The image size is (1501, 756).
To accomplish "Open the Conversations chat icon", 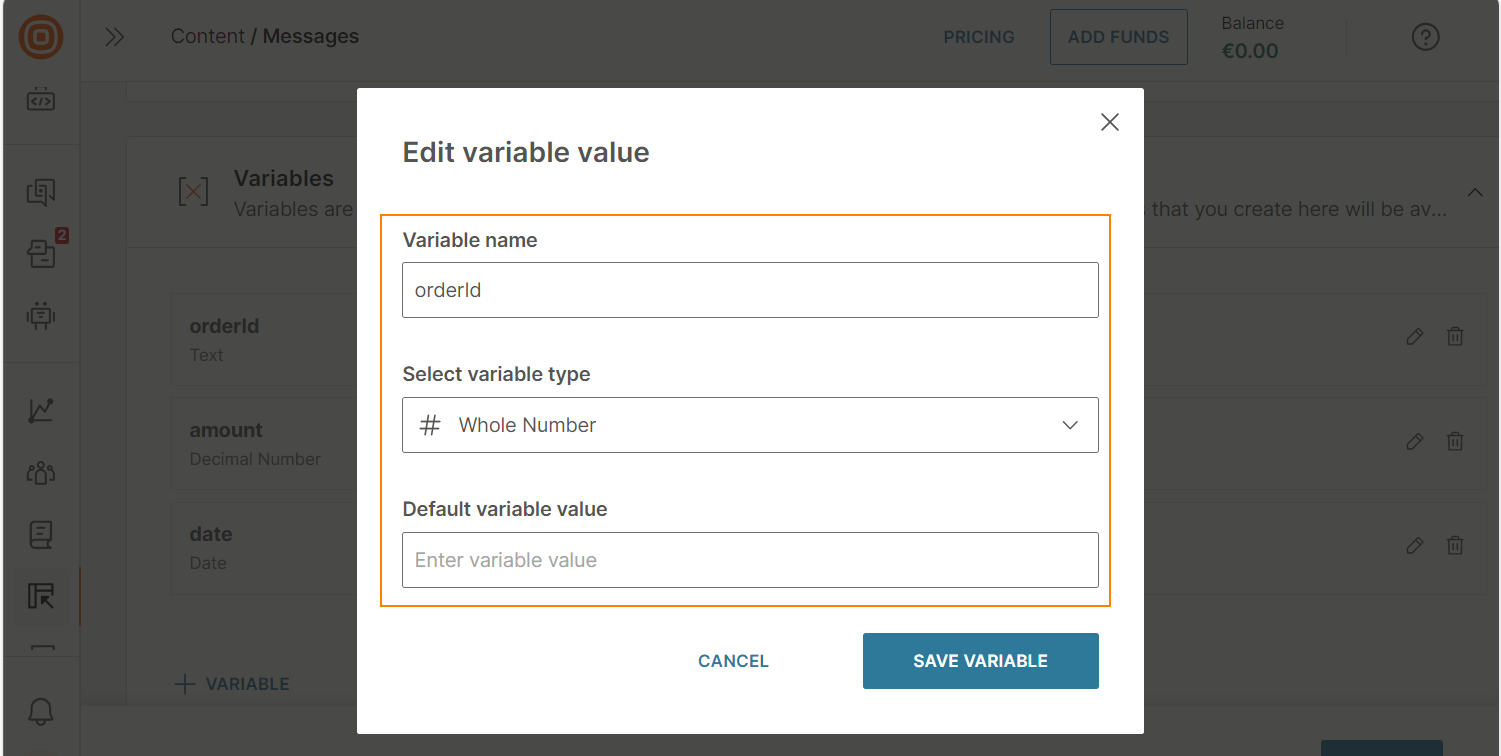I will (40, 192).
